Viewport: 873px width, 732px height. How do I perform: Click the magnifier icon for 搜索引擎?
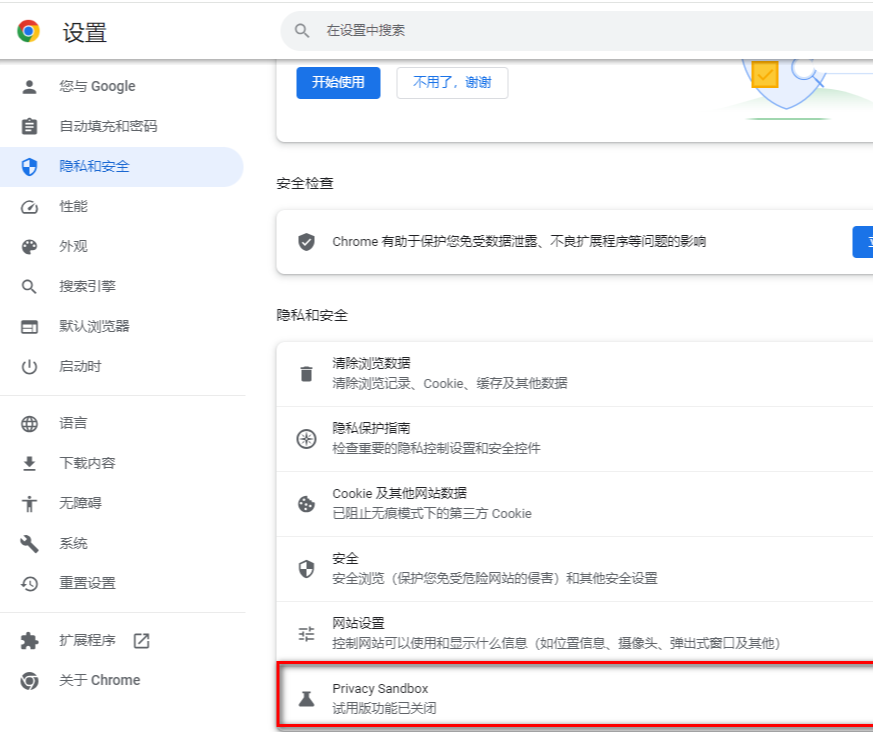coord(29,287)
